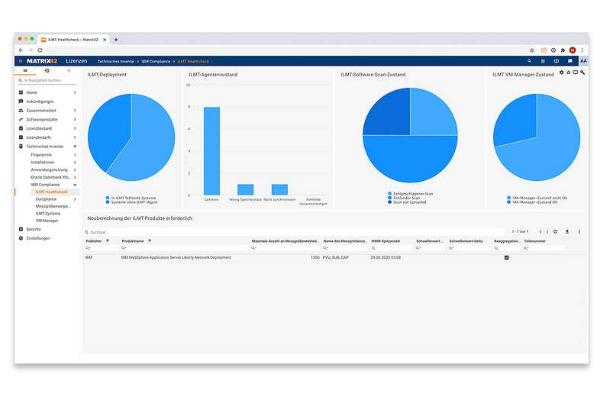Viewport: 600px width, 400px height.
Task: Click the Lizenzbestand navigation icon
Action: tap(21, 128)
